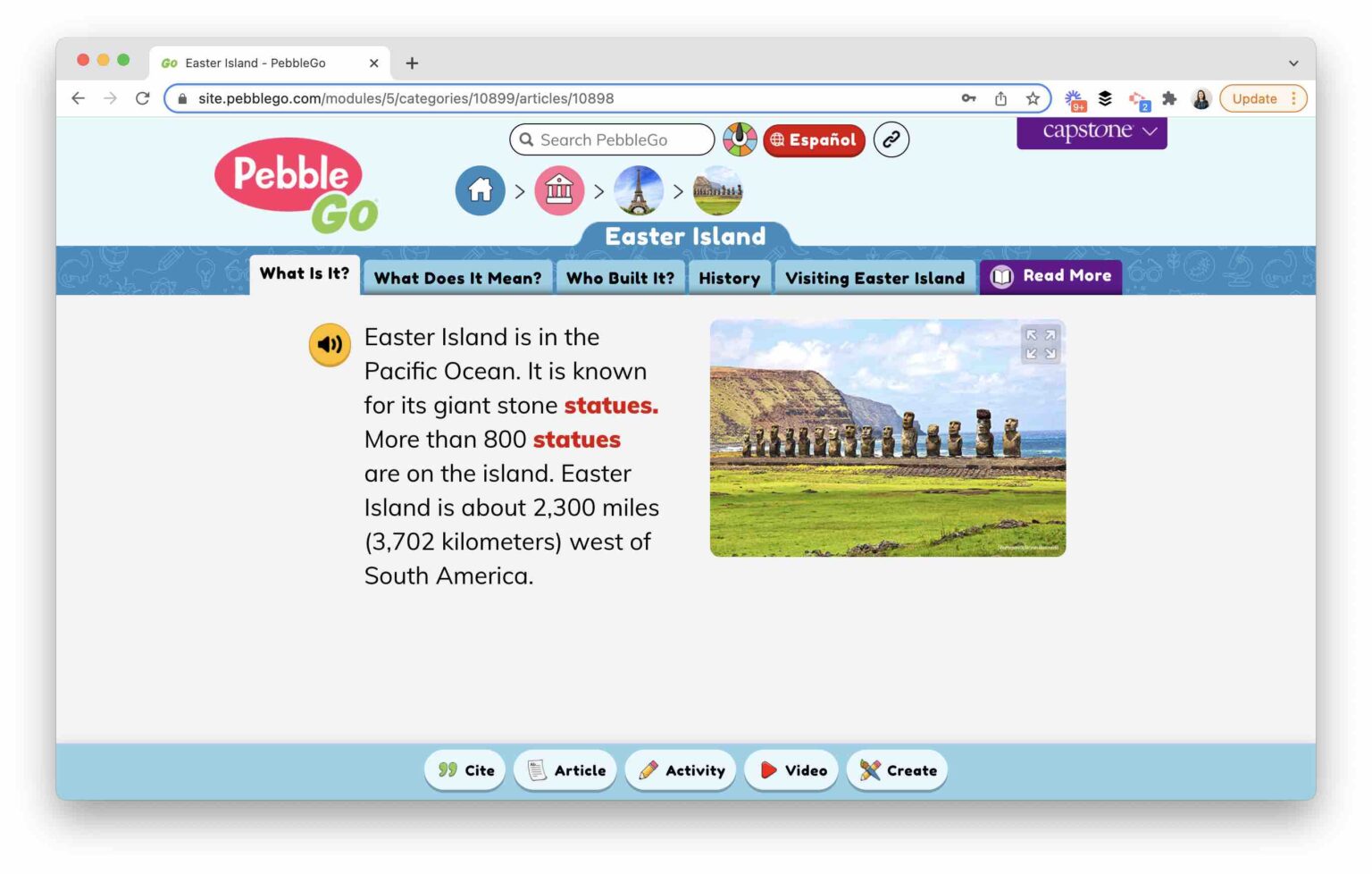Open the Cite tool
The width and height of the screenshot is (1372, 874).
tap(464, 769)
